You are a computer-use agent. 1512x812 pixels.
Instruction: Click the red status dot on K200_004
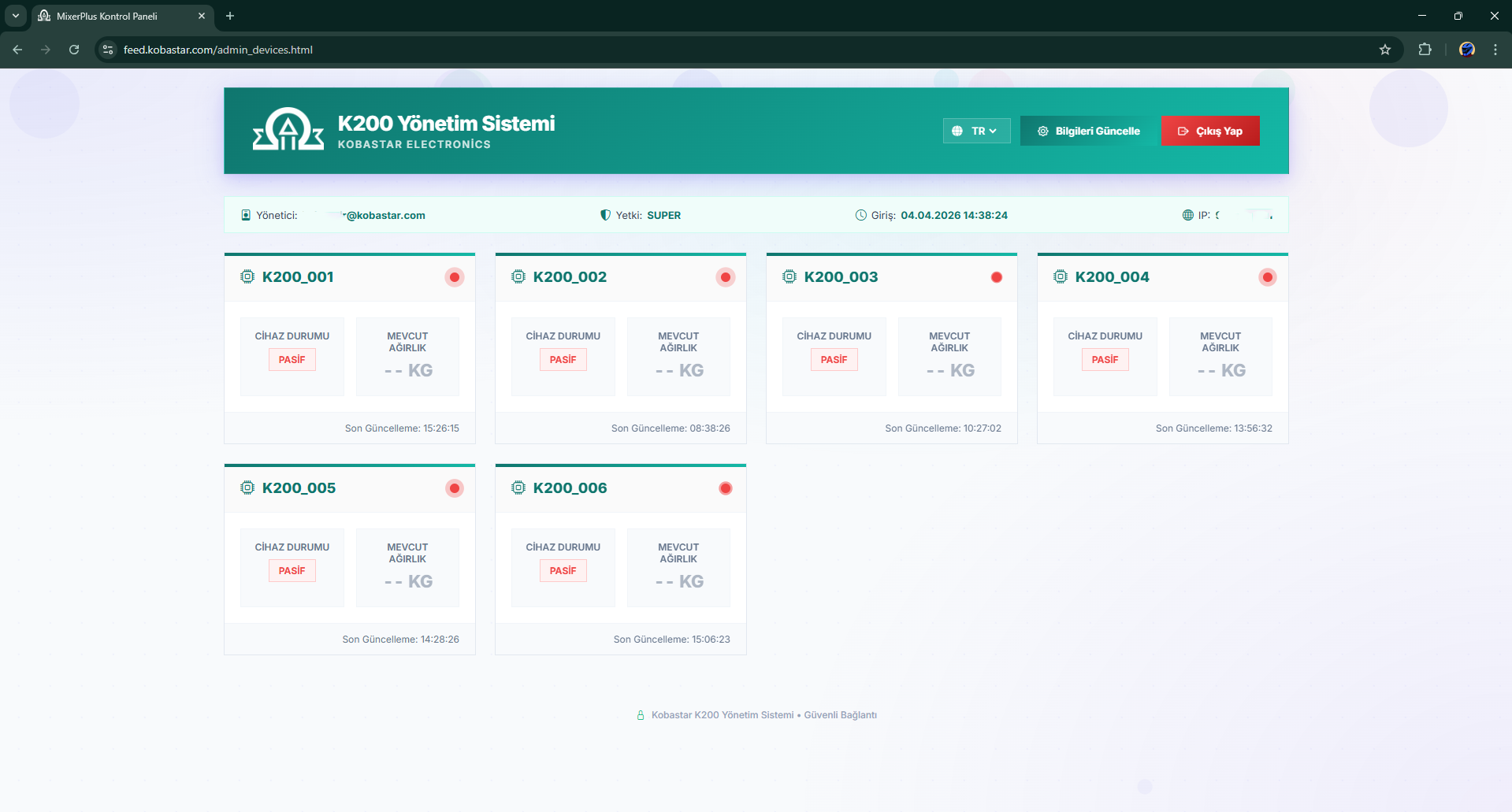tap(1267, 277)
